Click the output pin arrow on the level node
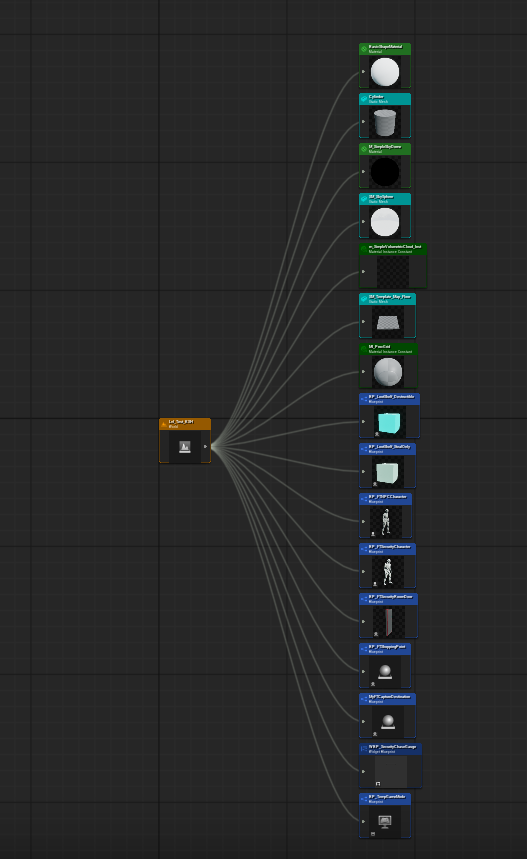The height and width of the screenshot is (859, 527). [x=205, y=446]
